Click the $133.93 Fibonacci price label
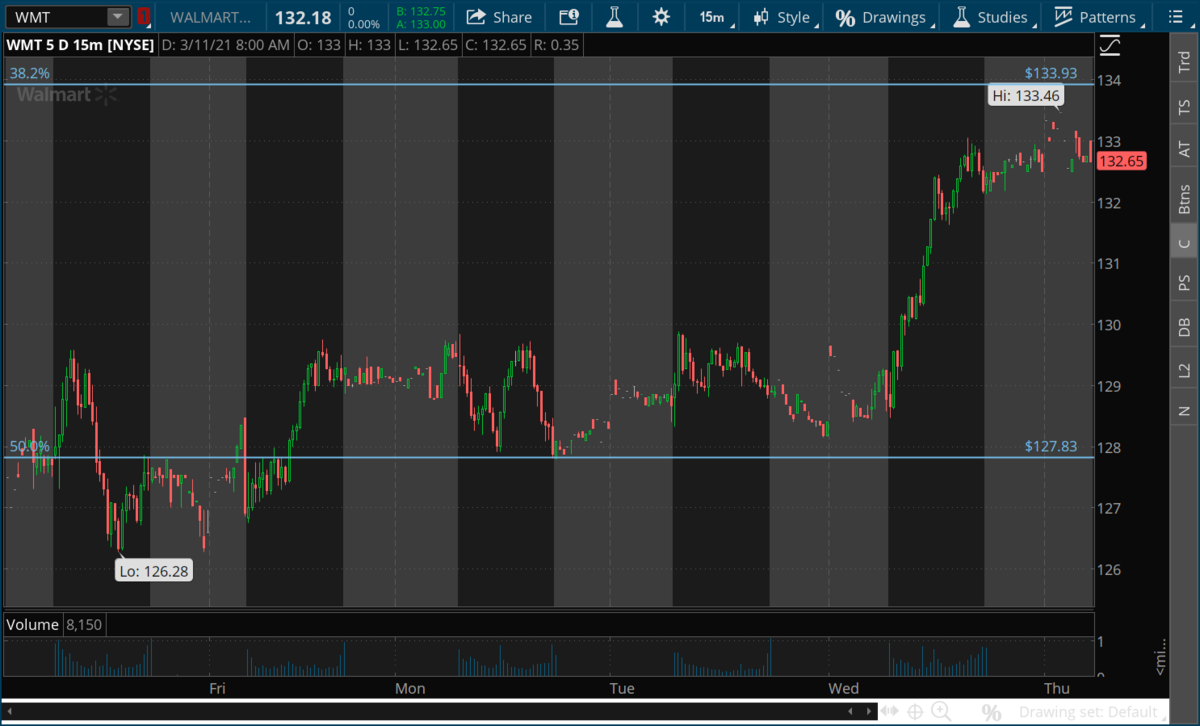The height and width of the screenshot is (726, 1200). 1051,73
